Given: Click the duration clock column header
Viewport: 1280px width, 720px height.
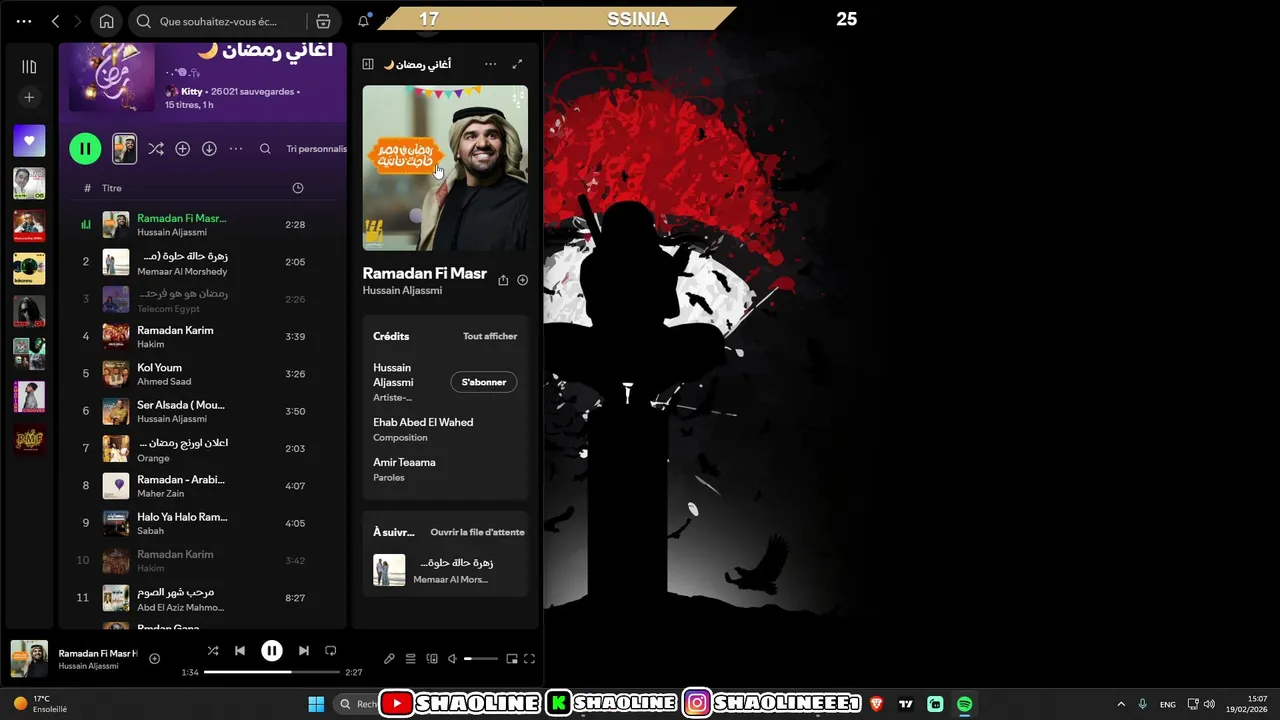Looking at the screenshot, I should click(x=297, y=188).
